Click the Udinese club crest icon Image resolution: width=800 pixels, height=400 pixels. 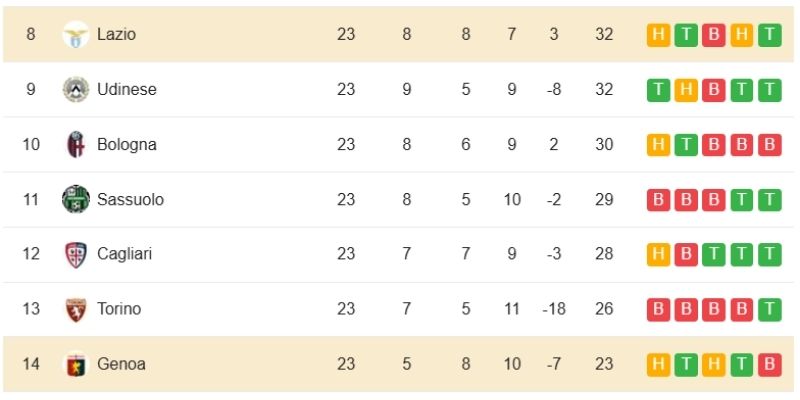(x=75, y=89)
